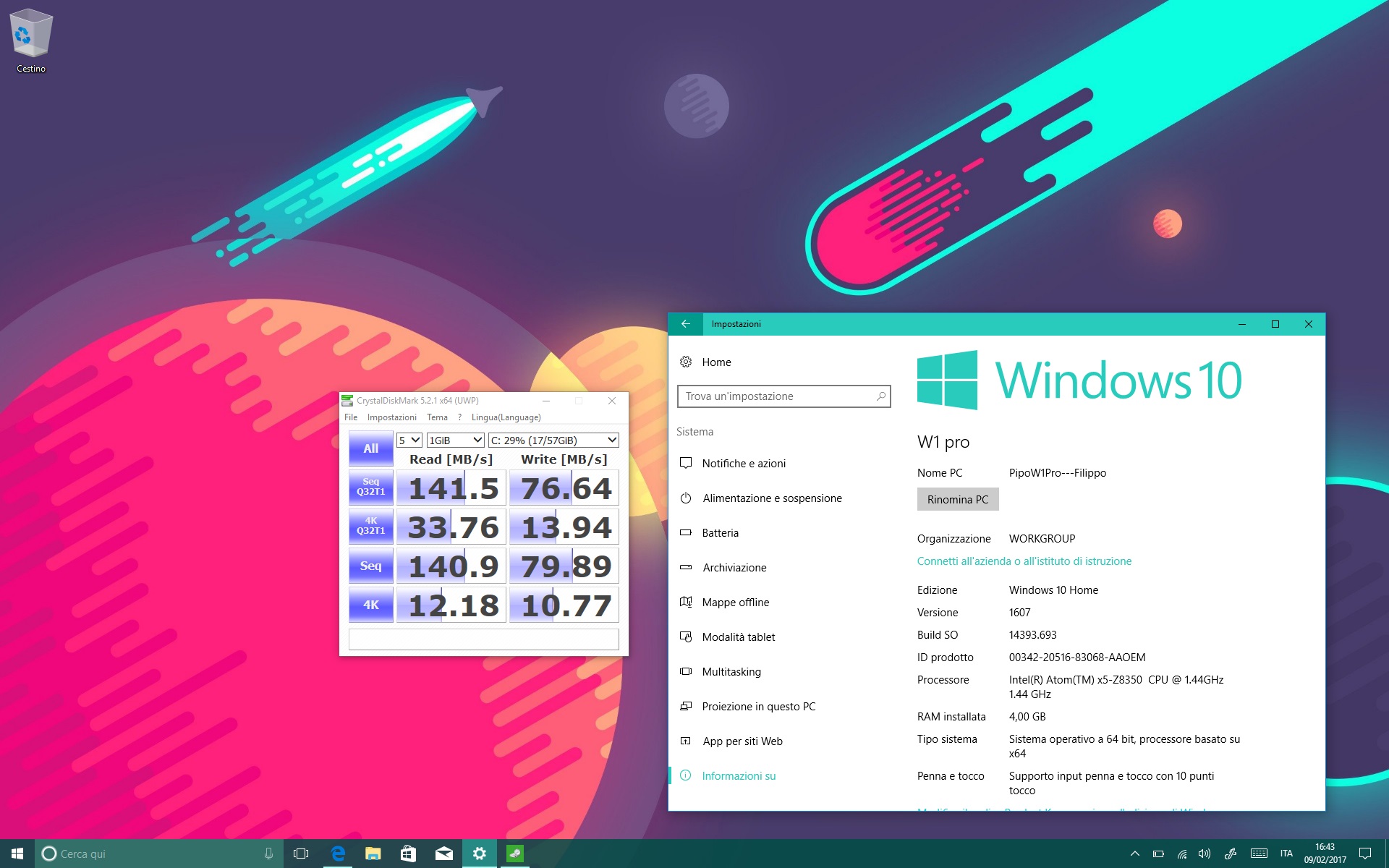
Task: Click the Build SO value 14393.693
Action: 1033,635
